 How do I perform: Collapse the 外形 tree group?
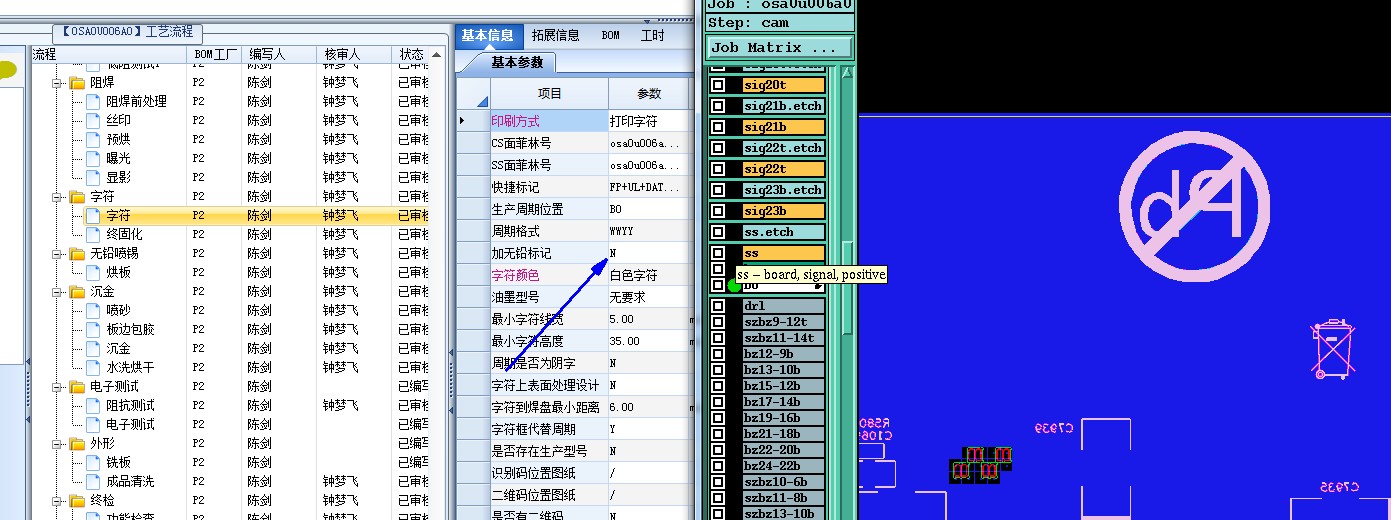click(58, 444)
